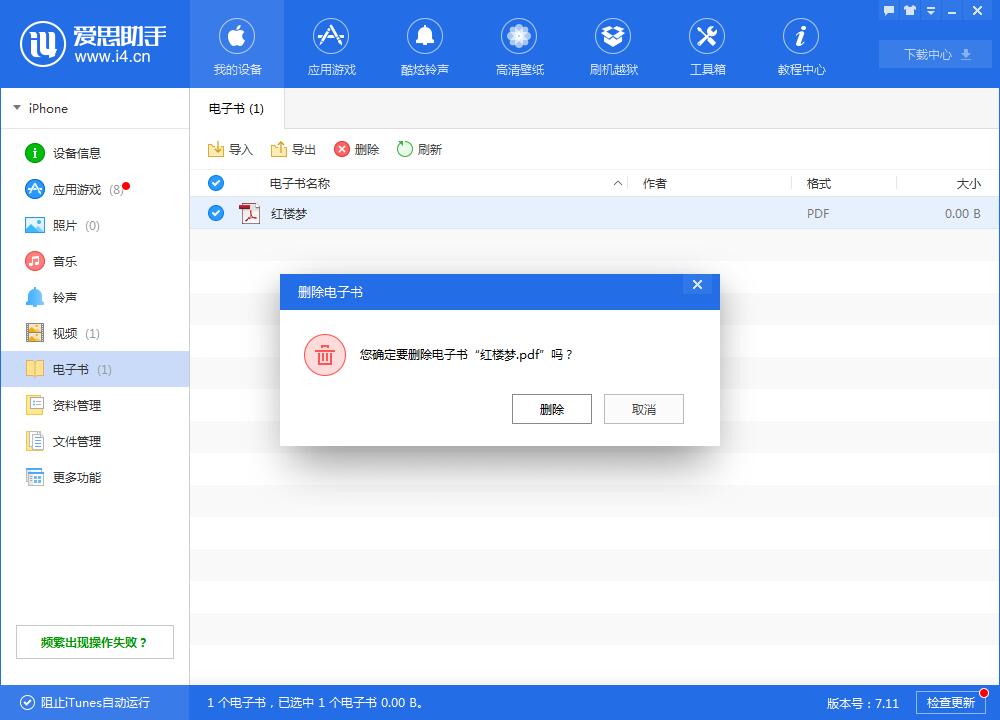Open the 酷炫铃声 section from top navigation
The height and width of the screenshot is (720, 1000).
[425, 45]
